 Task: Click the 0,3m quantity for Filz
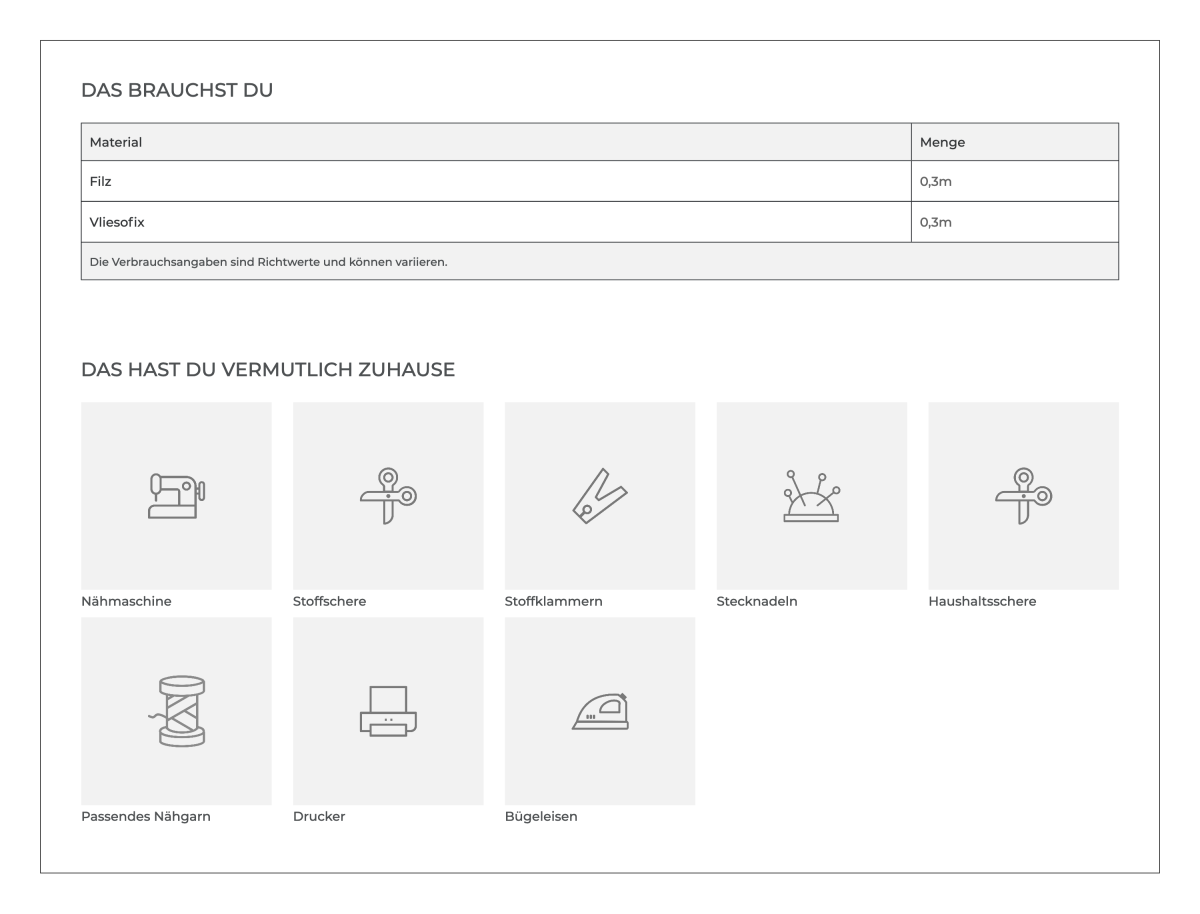(935, 182)
